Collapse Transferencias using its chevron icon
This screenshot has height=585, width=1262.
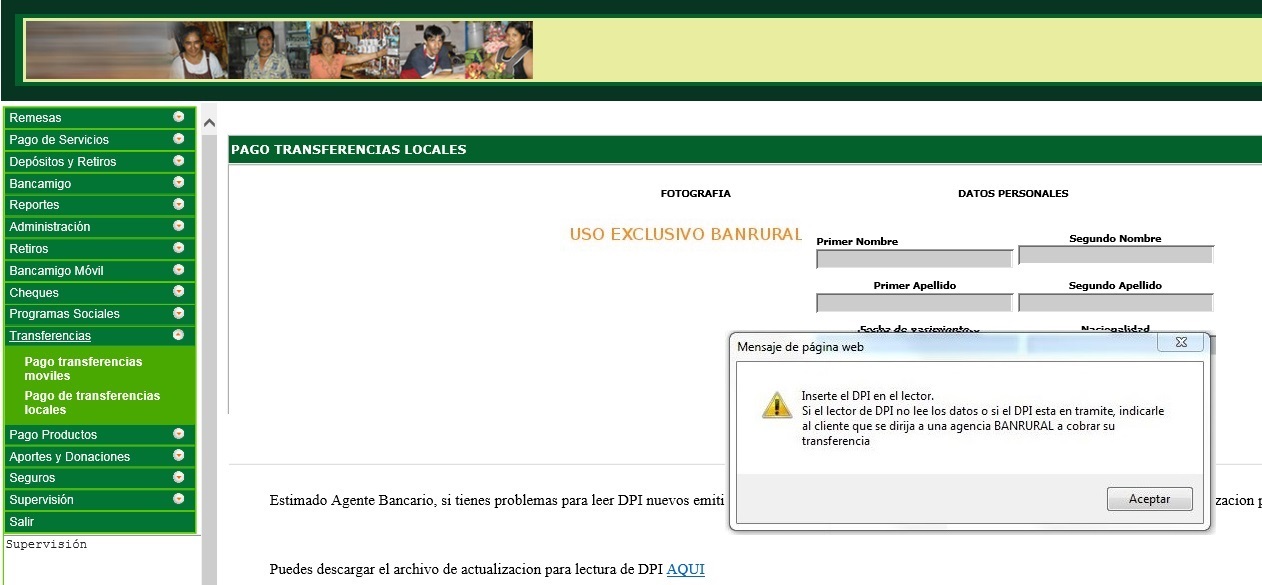[x=179, y=335]
